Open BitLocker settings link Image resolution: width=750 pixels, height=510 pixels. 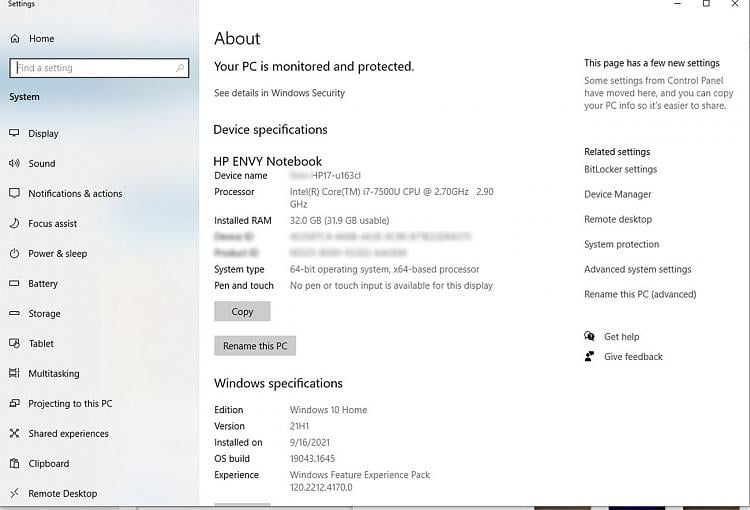pyautogui.click(x=620, y=169)
